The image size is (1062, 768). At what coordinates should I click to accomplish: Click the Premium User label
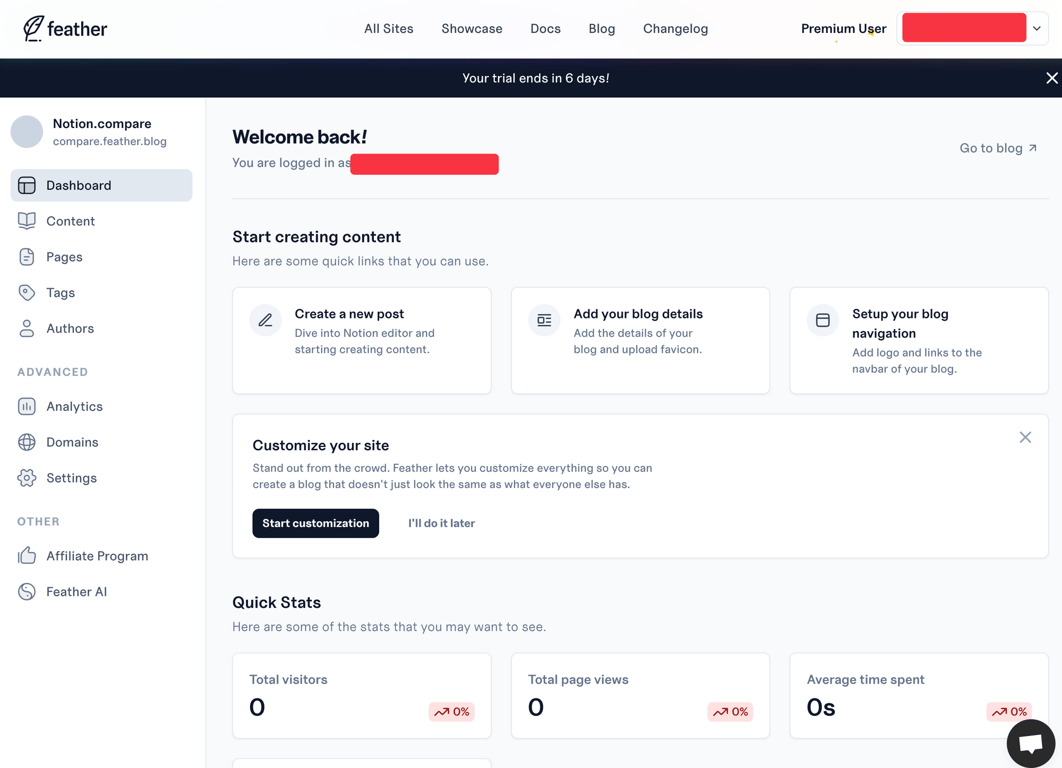[x=843, y=28]
